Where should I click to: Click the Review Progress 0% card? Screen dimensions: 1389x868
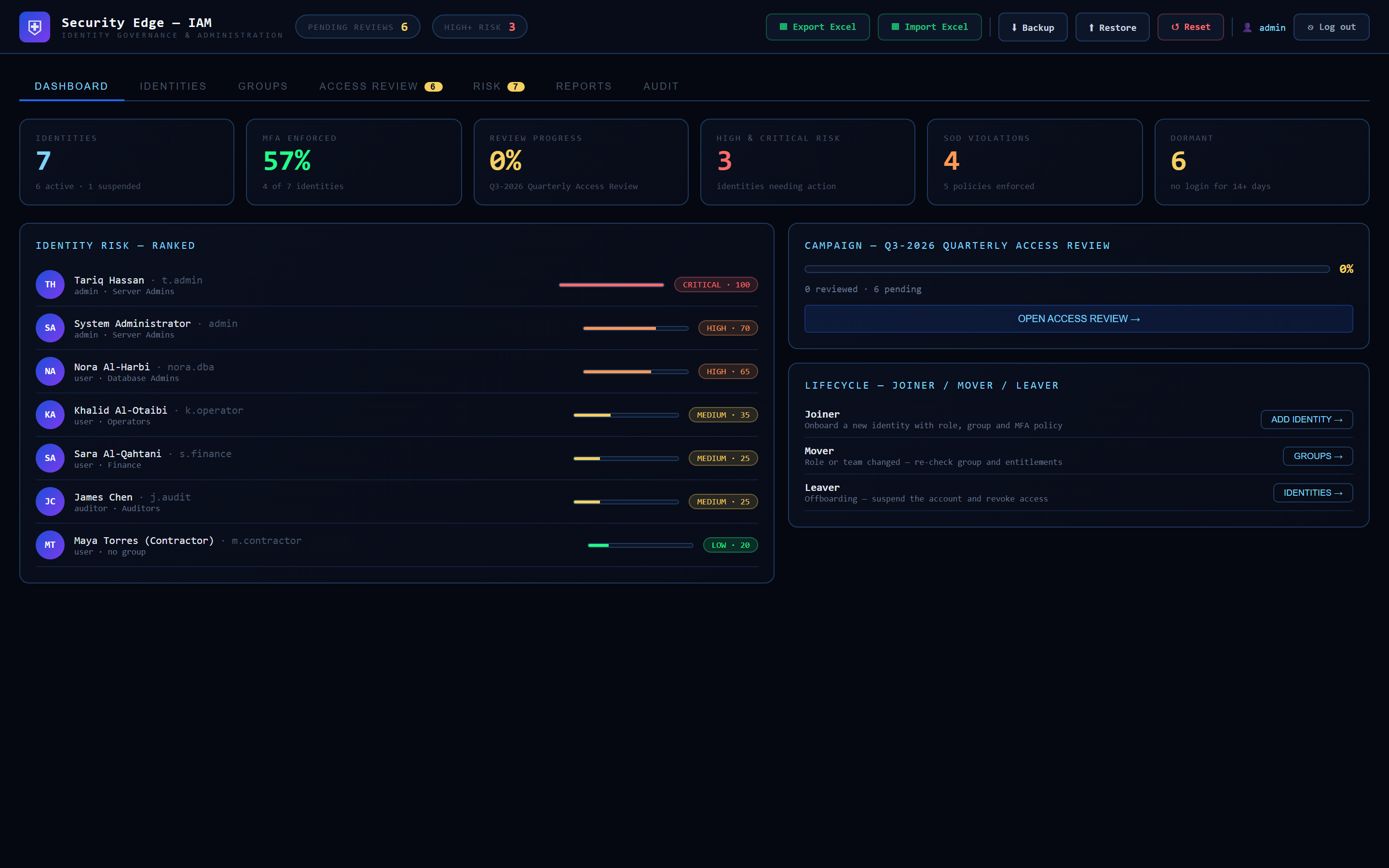point(581,162)
